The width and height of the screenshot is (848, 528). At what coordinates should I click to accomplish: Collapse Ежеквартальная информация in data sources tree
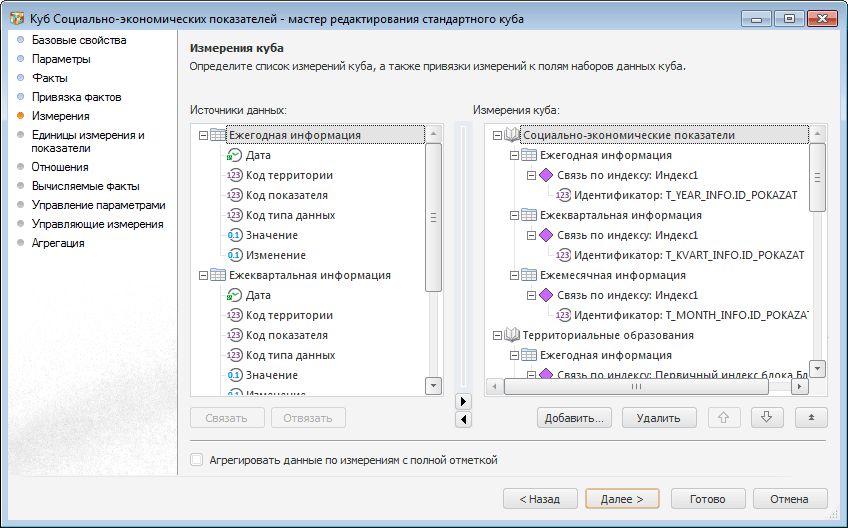coord(204,275)
